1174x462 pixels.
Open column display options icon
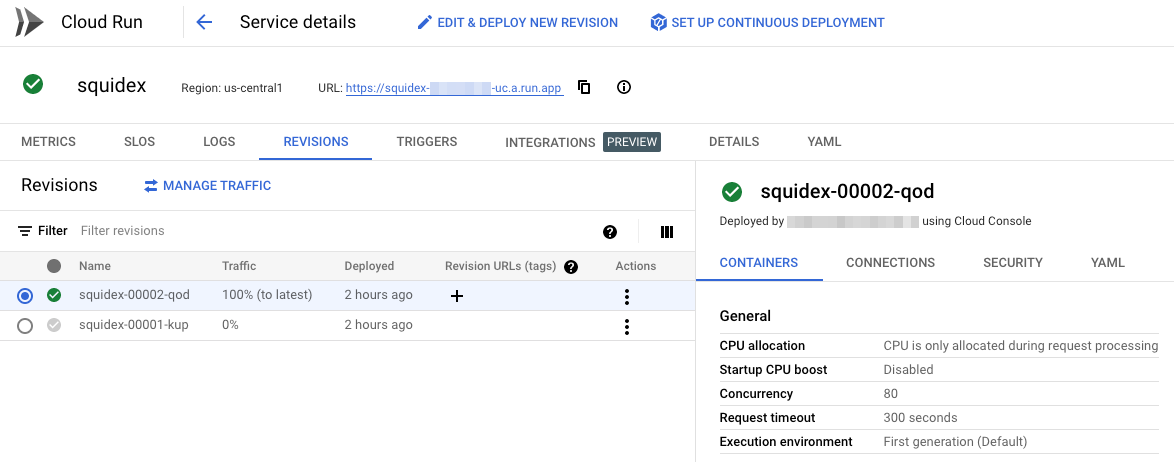click(667, 232)
